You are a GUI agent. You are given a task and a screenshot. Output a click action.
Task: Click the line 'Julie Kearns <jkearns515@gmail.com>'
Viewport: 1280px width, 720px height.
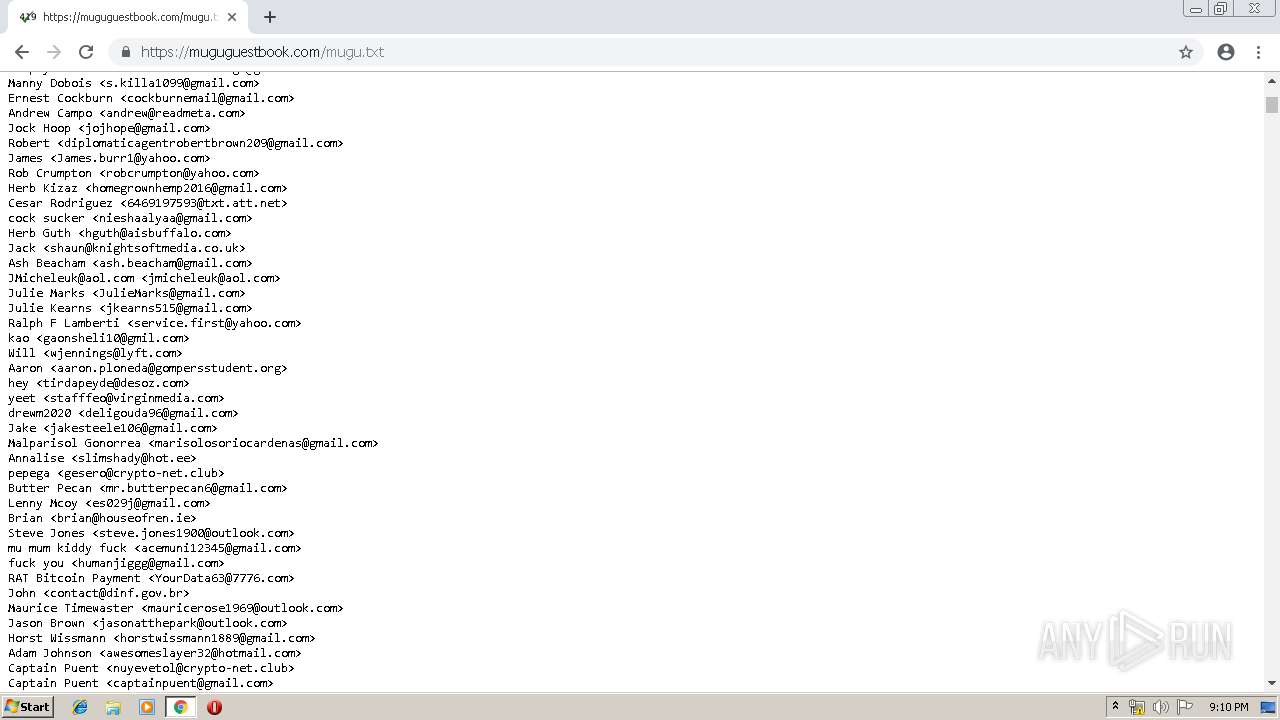130,308
